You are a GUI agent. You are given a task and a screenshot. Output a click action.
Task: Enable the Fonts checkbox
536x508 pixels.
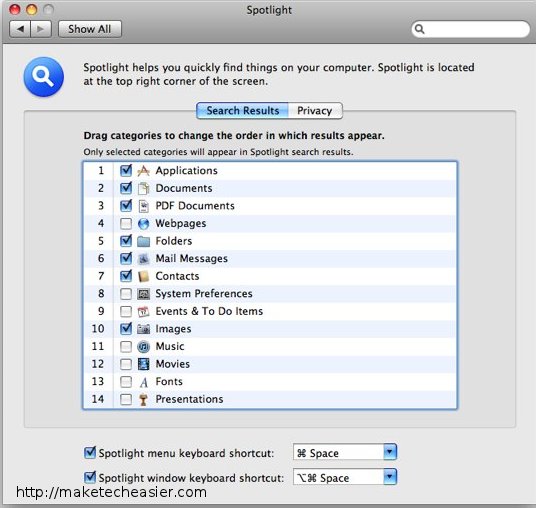126,382
